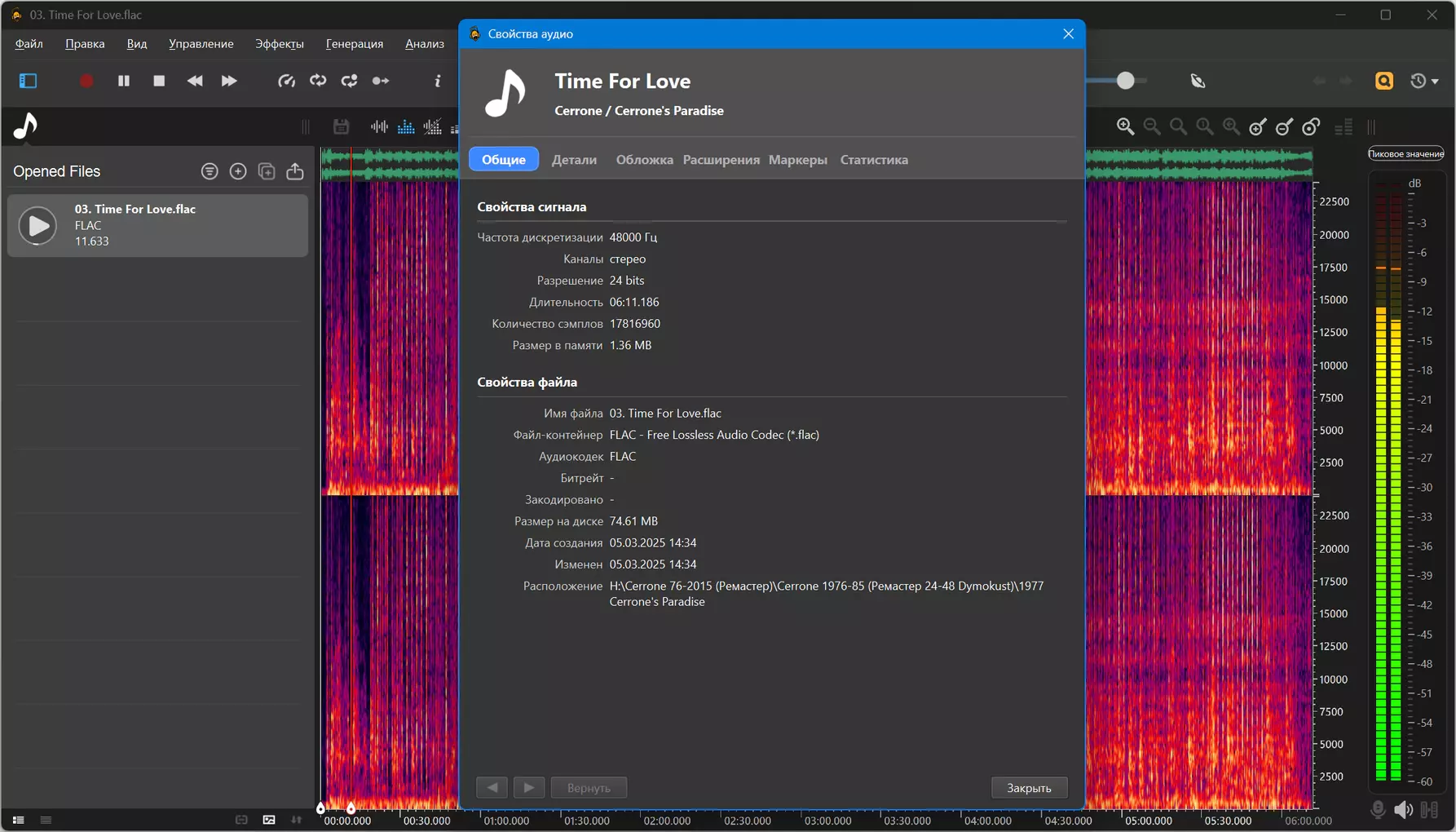This screenshot has width=1456, height=832.
Task: Toggle the dot-with-arrow playback cursor icon
Action: tap(381, 81)
